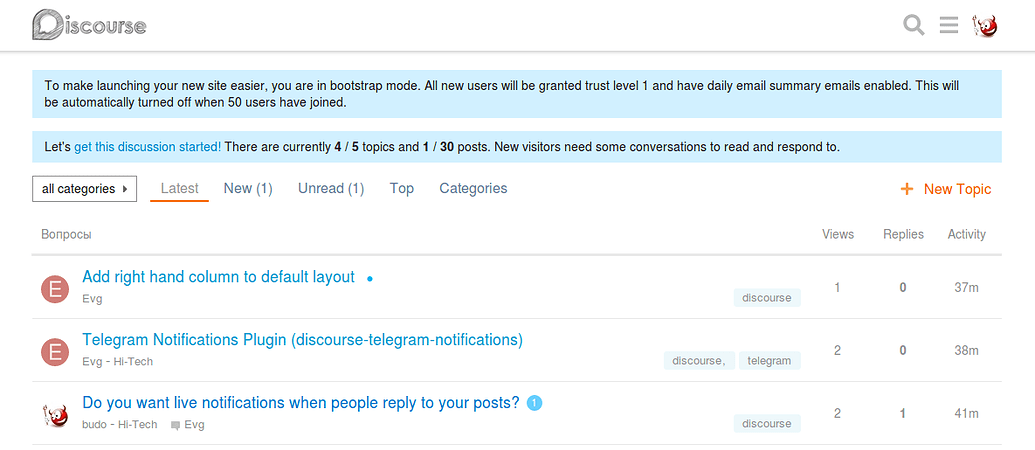Open the Telegram Notifications Plugin topic
The image size is (1035, 450).
[302, 340]
